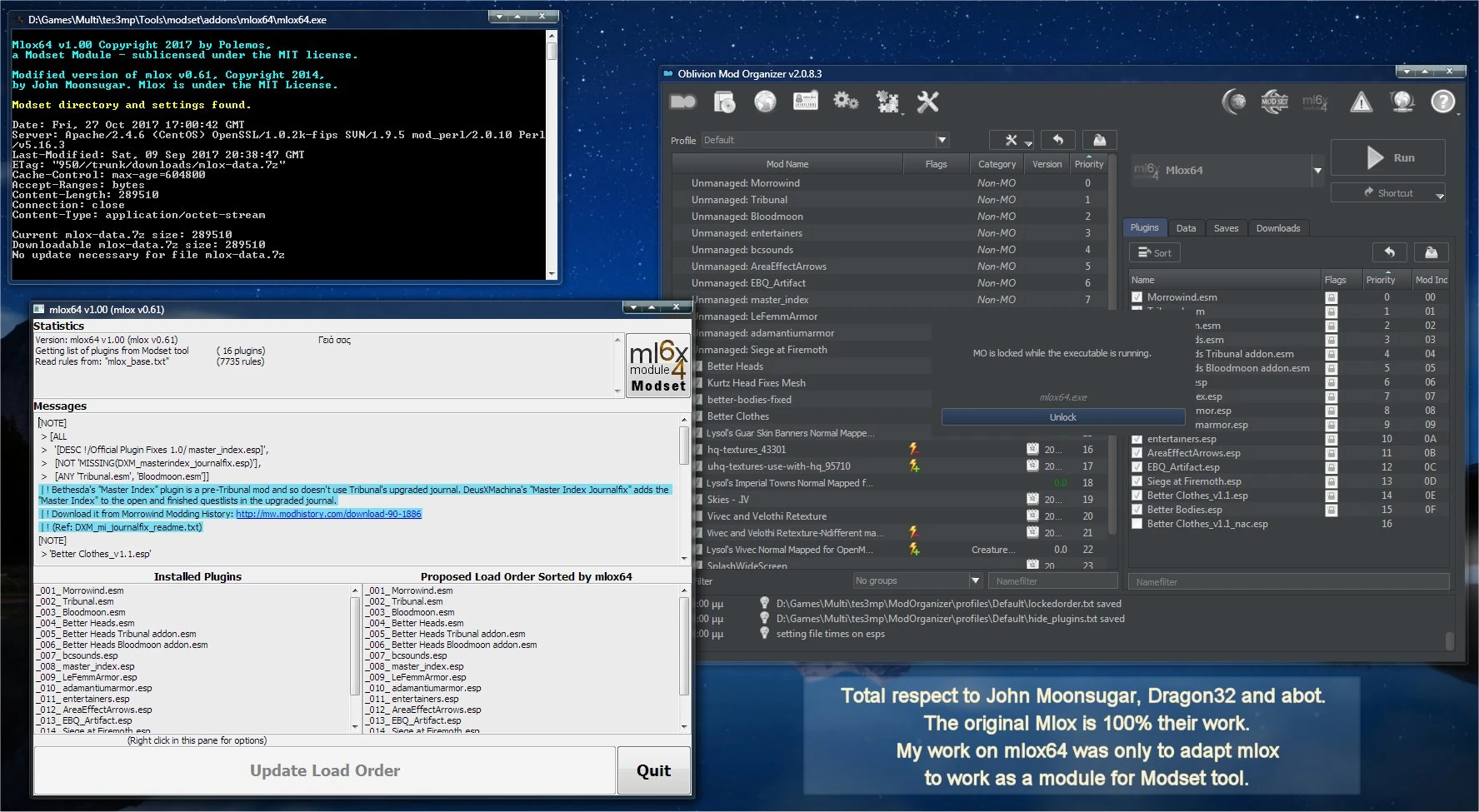Click restore backup arrow above mod list
Viewport: 1479px width, 812px height.
tap(1058, 140)
